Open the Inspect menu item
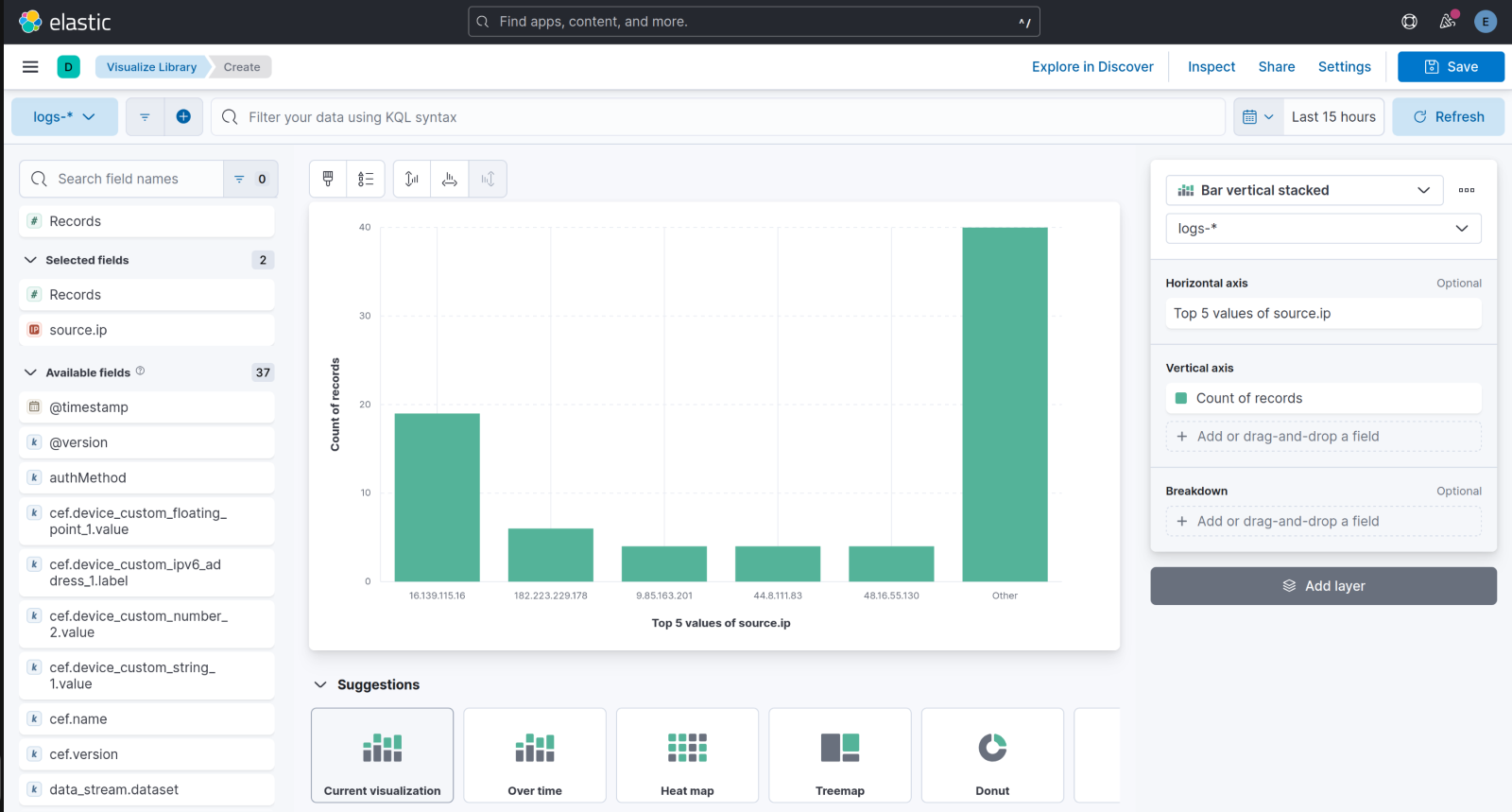This screenshot has width=1512, height=812. tap(1211, 67)
